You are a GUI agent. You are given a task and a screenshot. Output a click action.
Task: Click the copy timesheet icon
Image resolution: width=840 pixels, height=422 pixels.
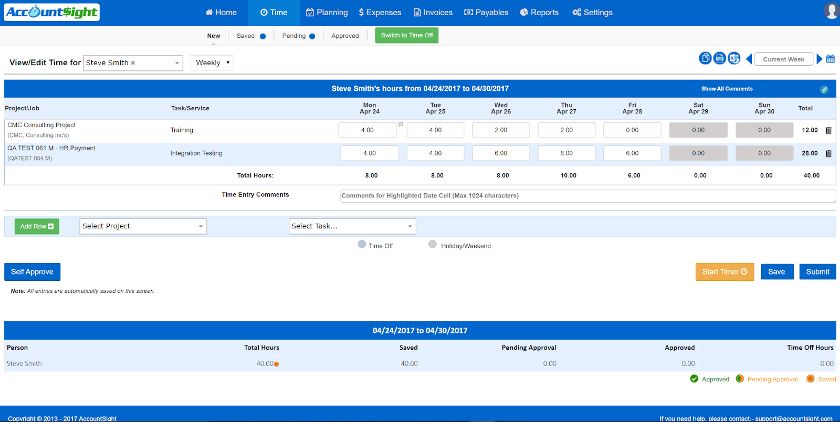(x=705, y=59)
